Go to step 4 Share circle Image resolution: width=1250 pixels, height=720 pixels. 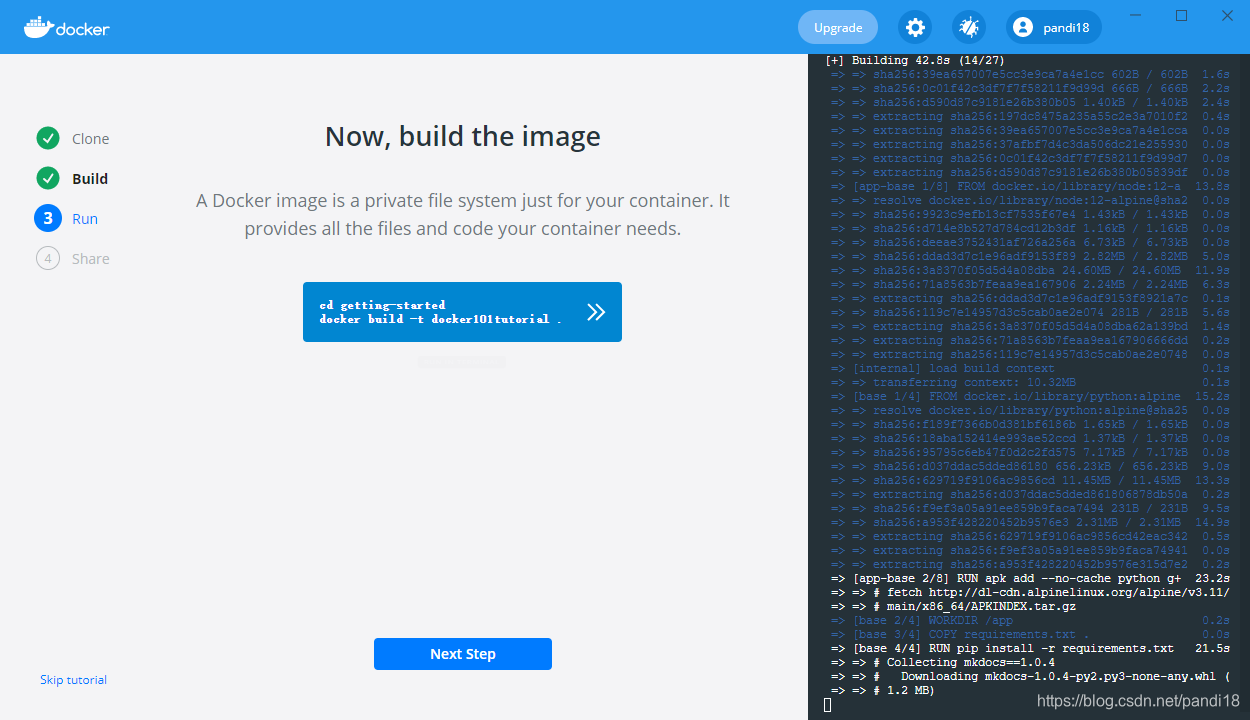tap(48, 259)
